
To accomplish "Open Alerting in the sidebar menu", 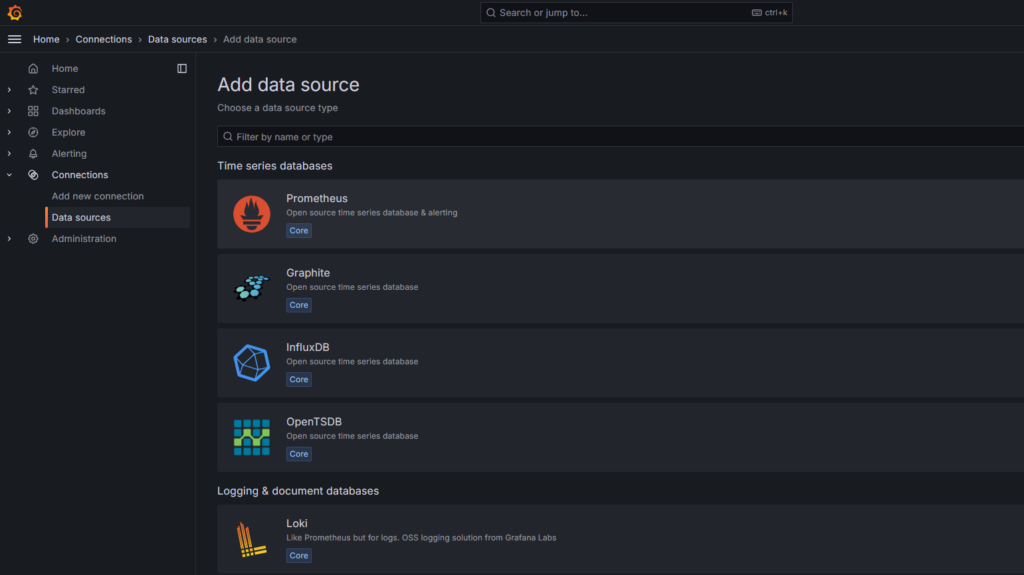I will (x=69, y=154).
